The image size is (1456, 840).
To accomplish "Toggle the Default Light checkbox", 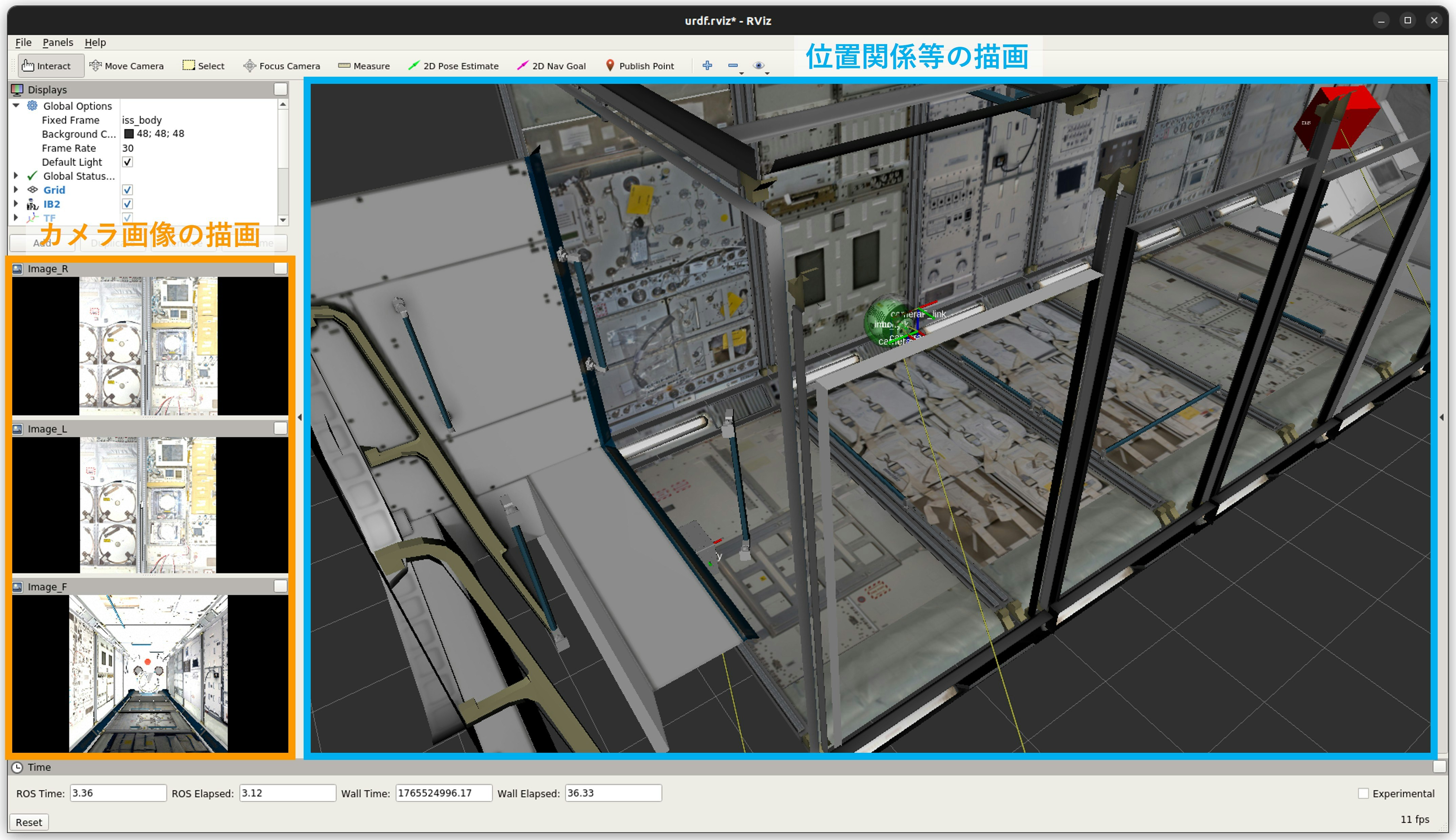I will [128, 162].
